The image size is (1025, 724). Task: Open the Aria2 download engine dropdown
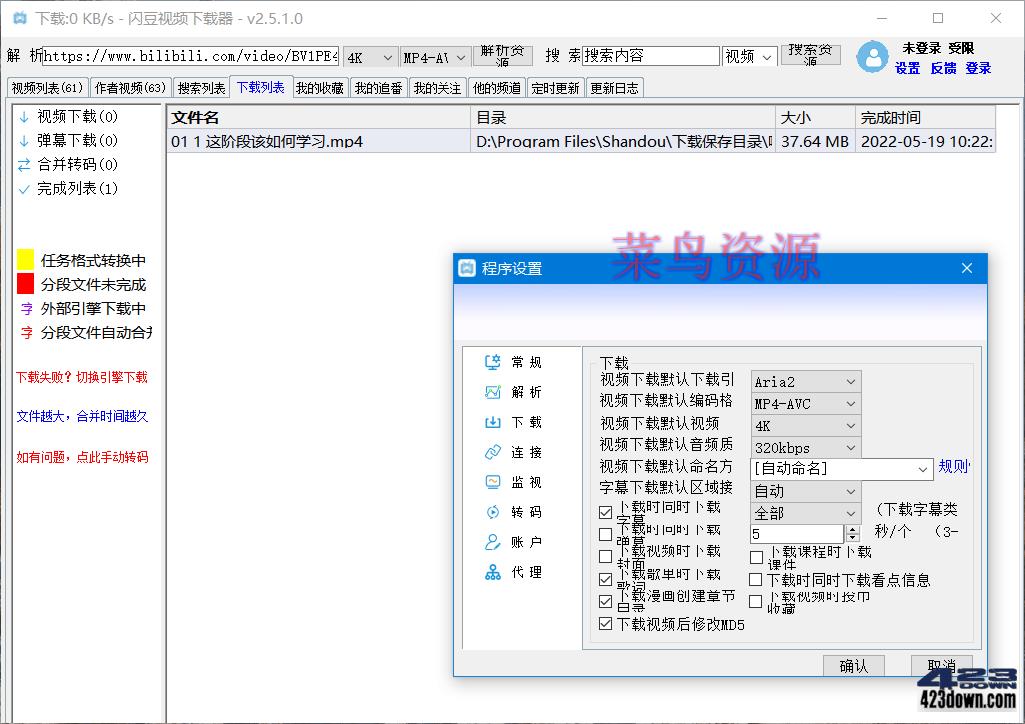[x=853, y=381]
